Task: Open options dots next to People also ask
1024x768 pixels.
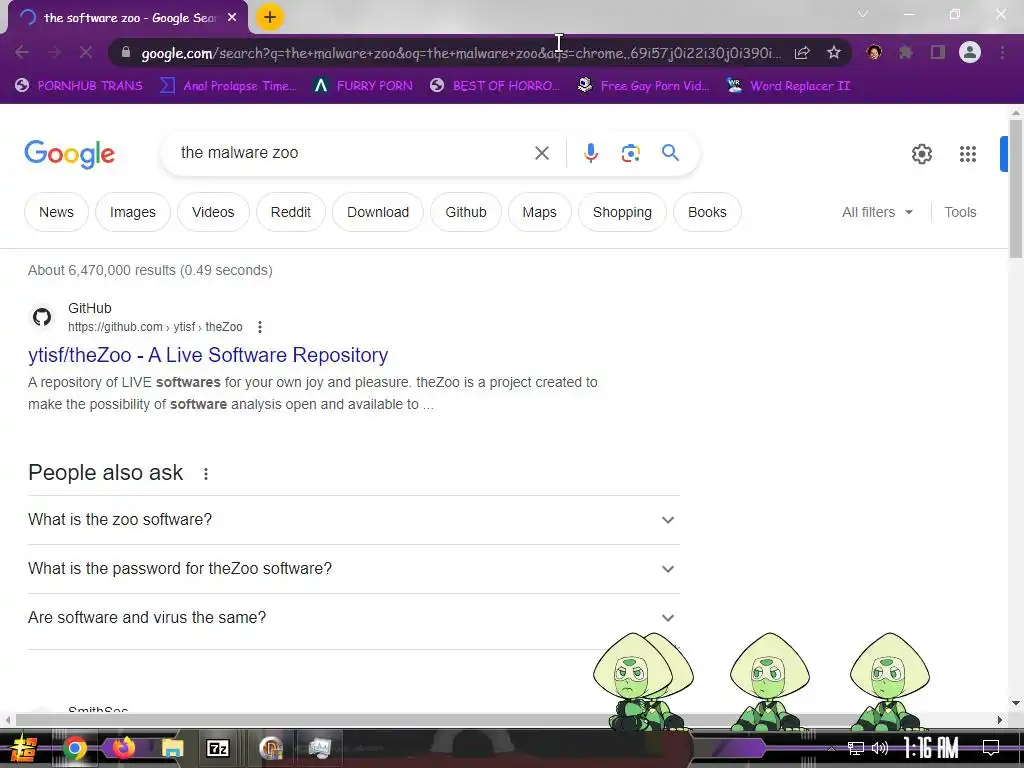Action: (x=206, y=473)
